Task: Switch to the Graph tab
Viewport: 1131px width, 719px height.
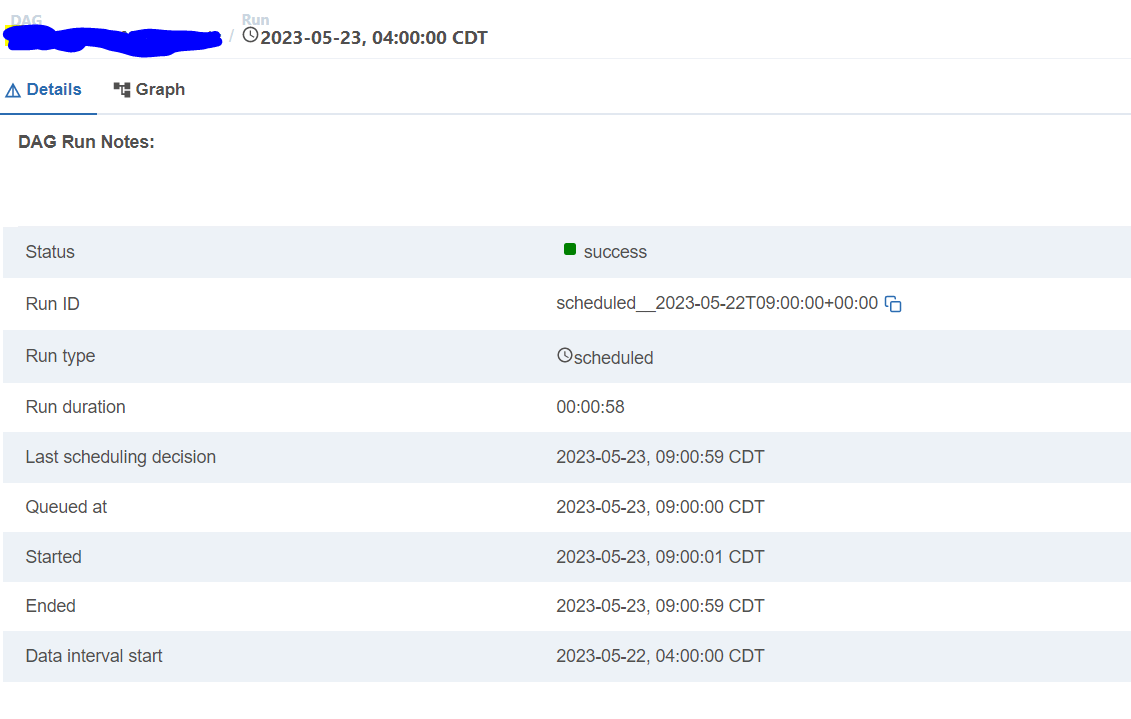Action: tap(158, 89)
